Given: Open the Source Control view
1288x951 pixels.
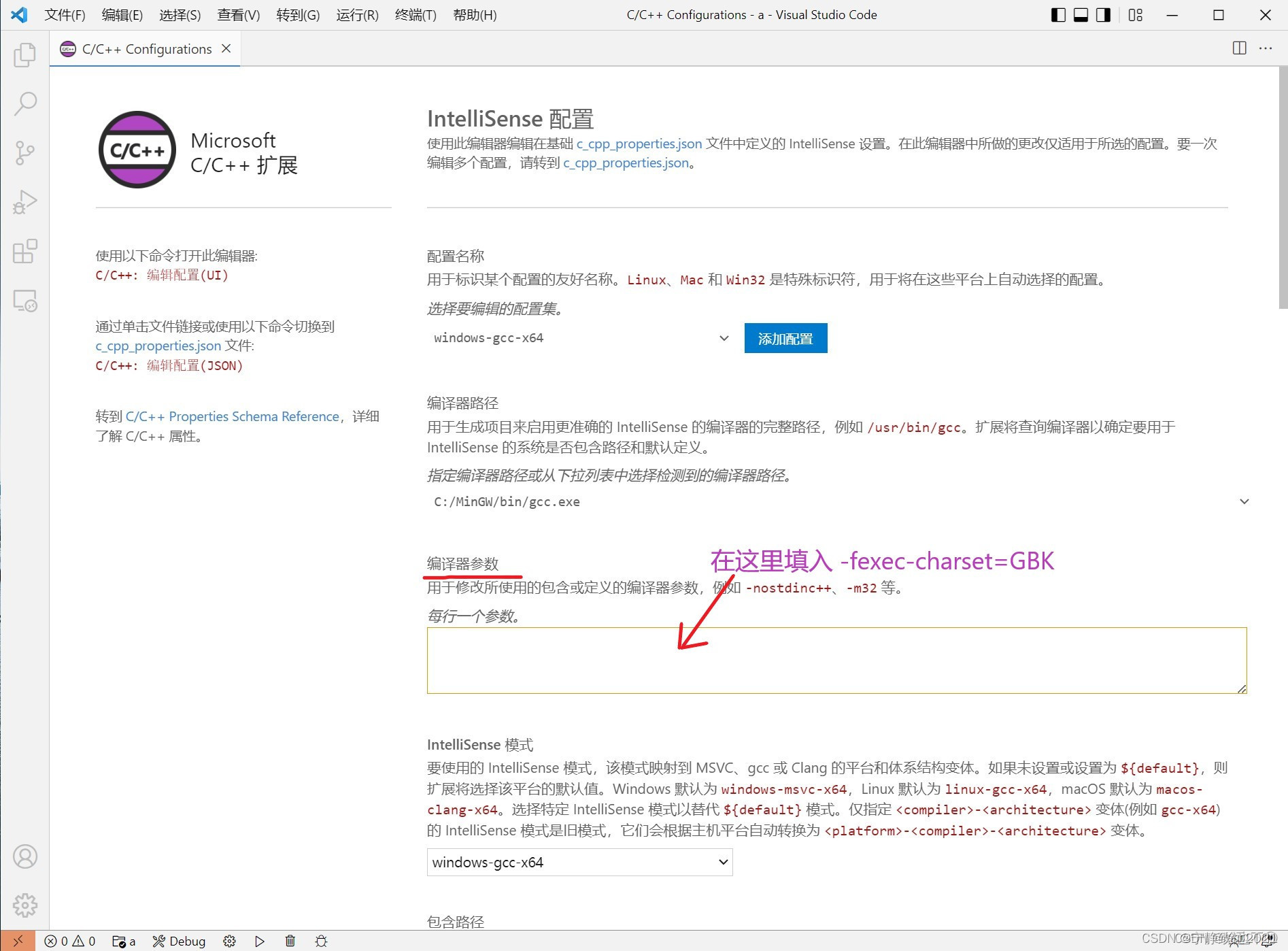Looking at the screenshot, I should tap(25, 153).
